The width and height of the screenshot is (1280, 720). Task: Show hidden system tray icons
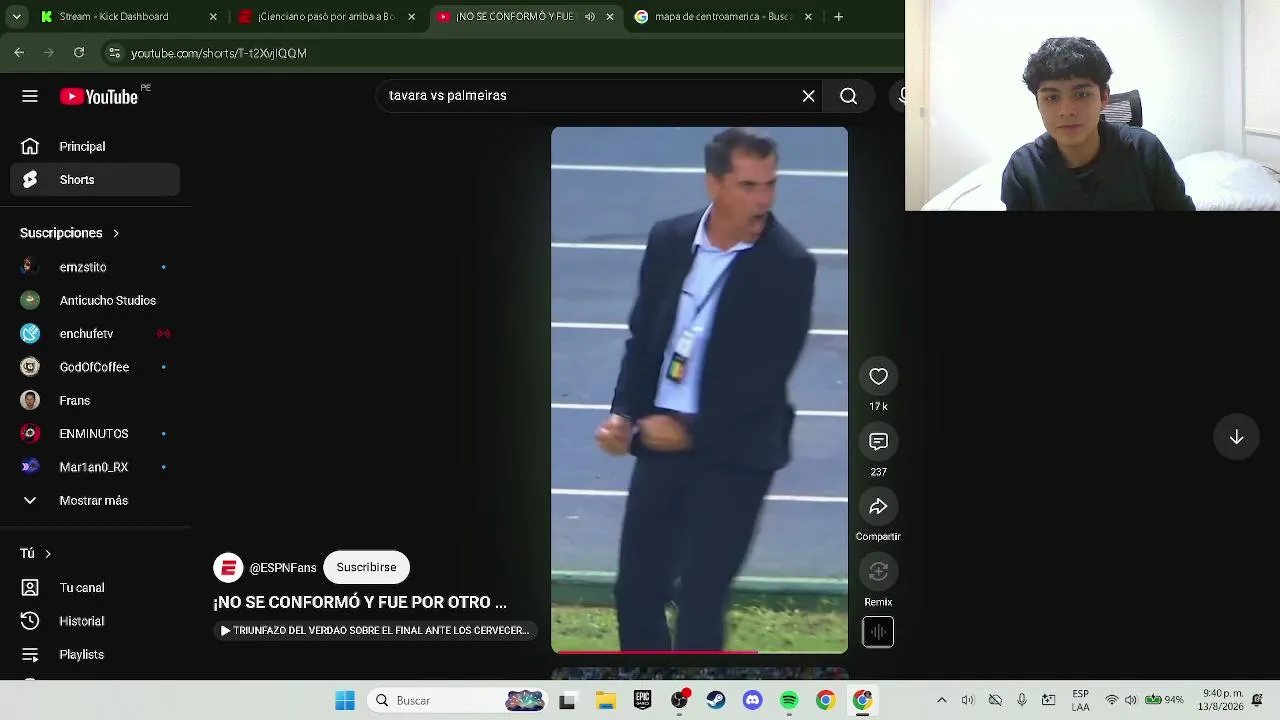click(941, 701)
